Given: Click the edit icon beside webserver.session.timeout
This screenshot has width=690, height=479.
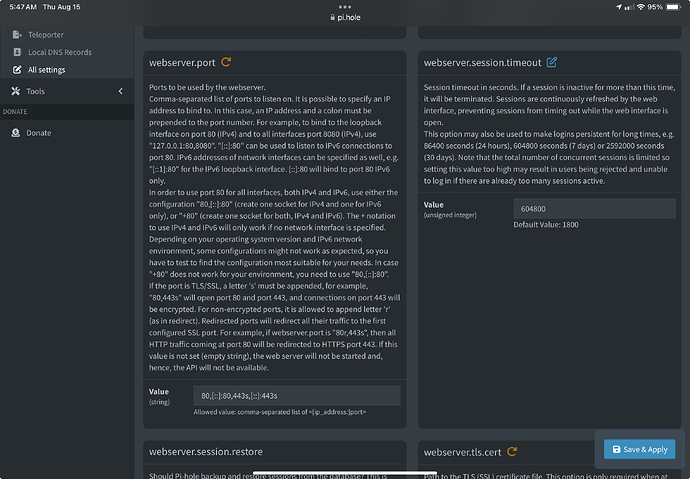Looking at the screenshot, I should [551, 63].
